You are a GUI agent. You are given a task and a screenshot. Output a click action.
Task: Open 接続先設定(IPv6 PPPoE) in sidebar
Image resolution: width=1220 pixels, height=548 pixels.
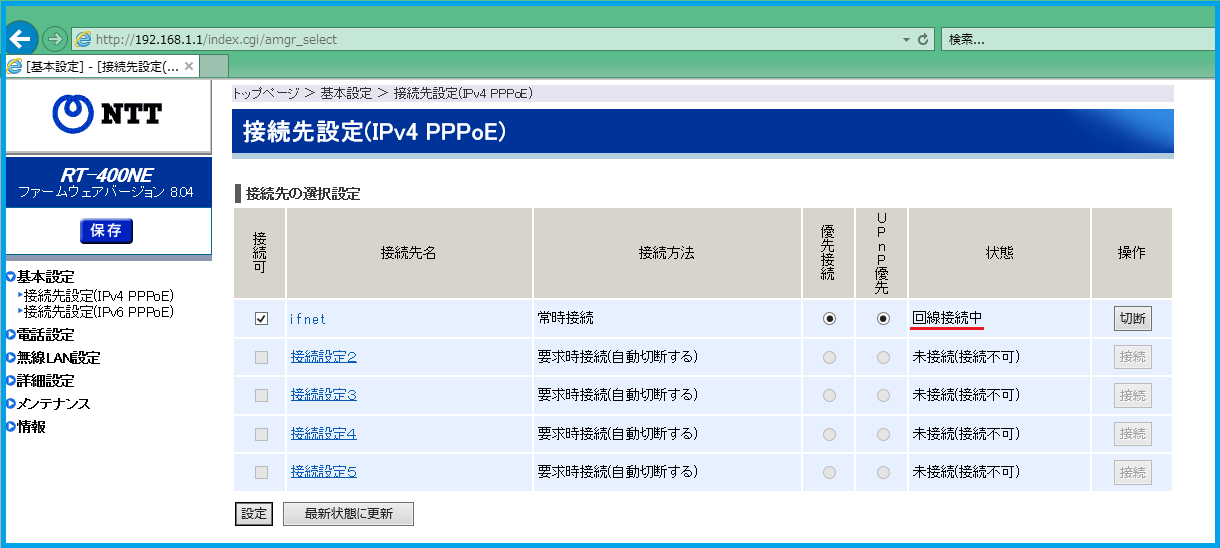coord(99,312)
